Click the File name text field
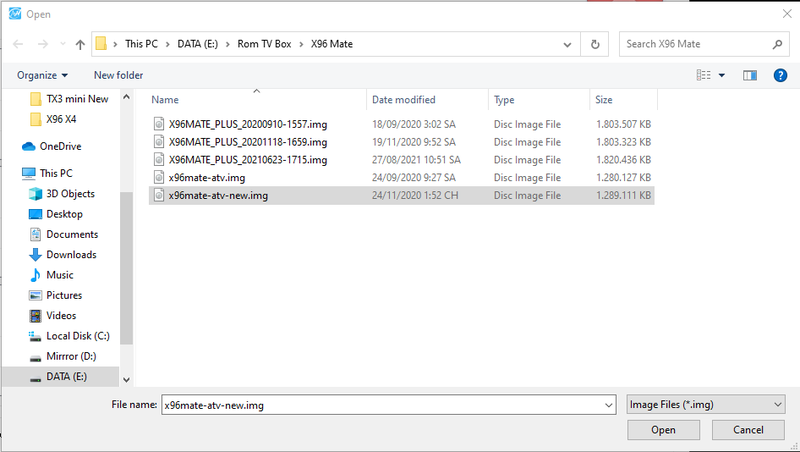The height and width of the screenshot is (452, 800). [382, 405]
